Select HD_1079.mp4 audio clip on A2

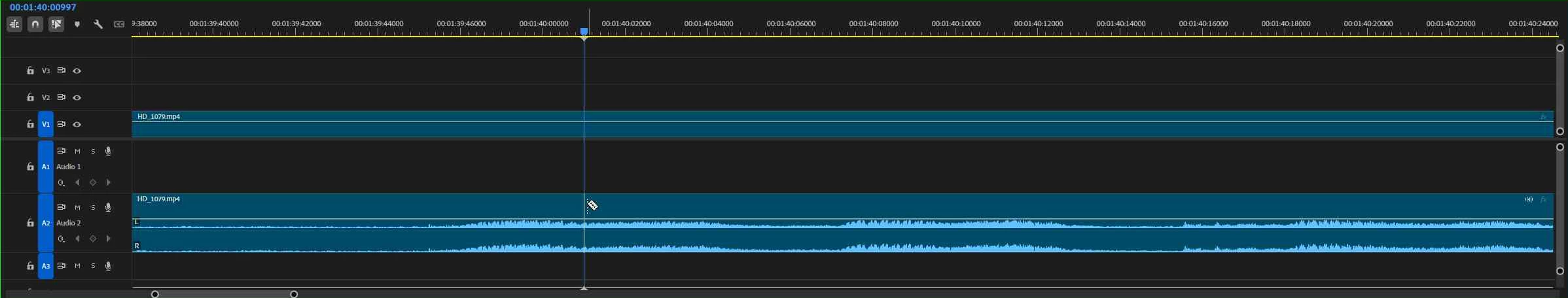(x=843, y=223)
